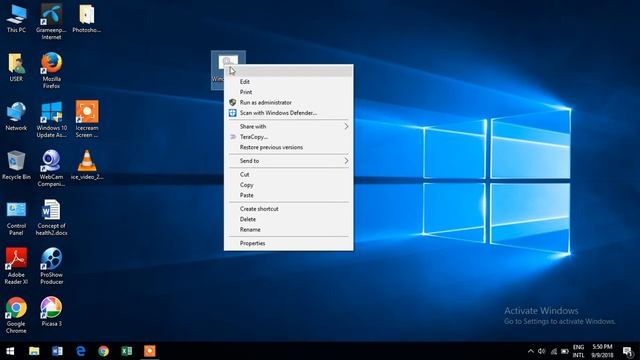Select the Mozilla Firefox shortcut
The height and width of the screenshot is (360, 640).
(51, 71)
